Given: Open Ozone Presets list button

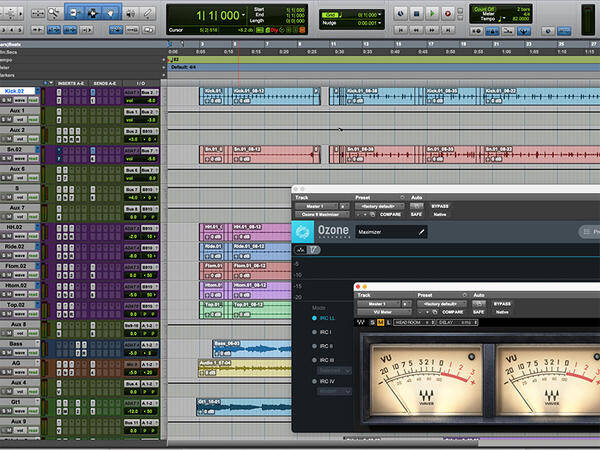Looking at the screenshot, I should coord(590,232).
